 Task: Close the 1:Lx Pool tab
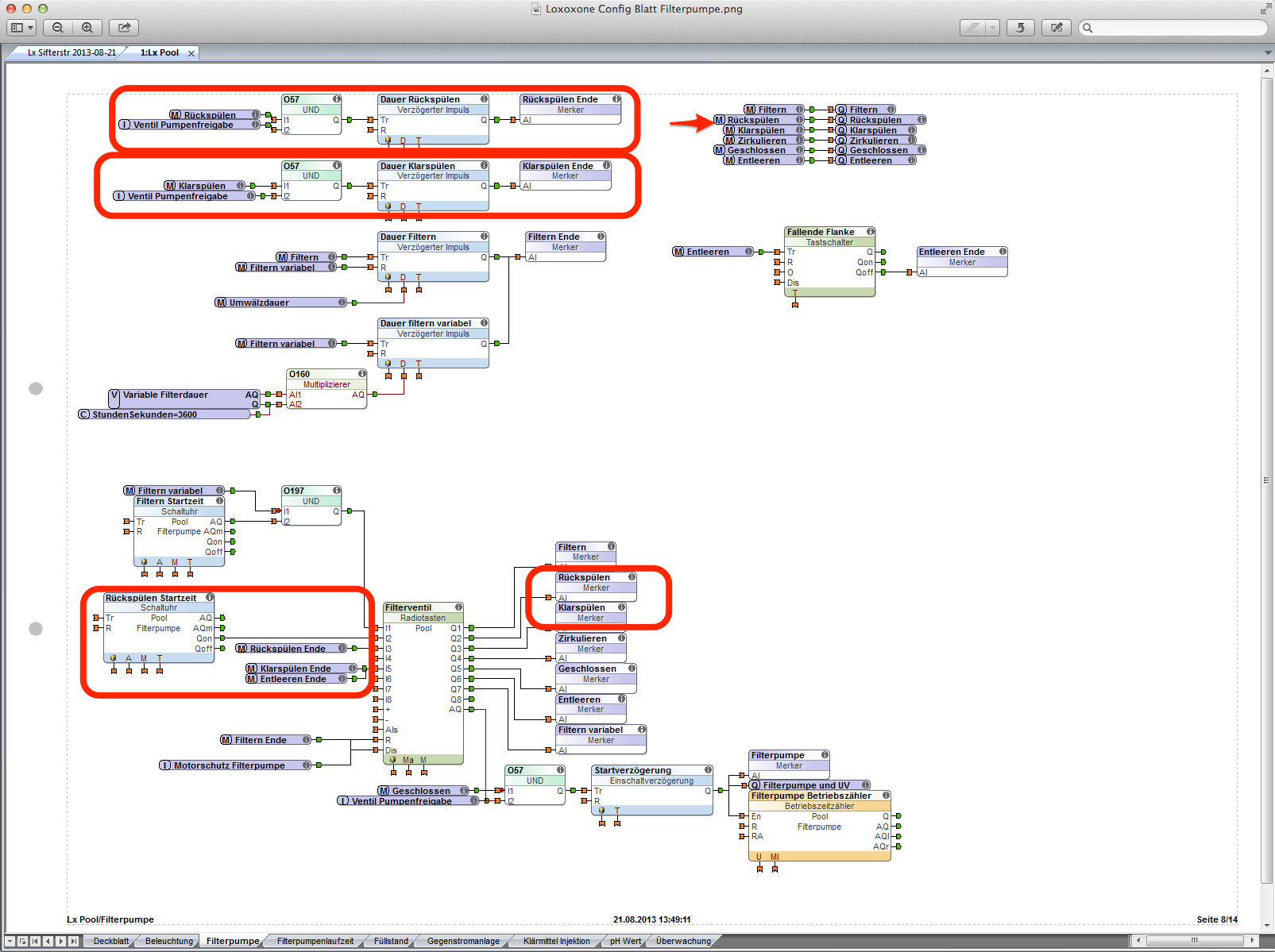tap(191, 53)
